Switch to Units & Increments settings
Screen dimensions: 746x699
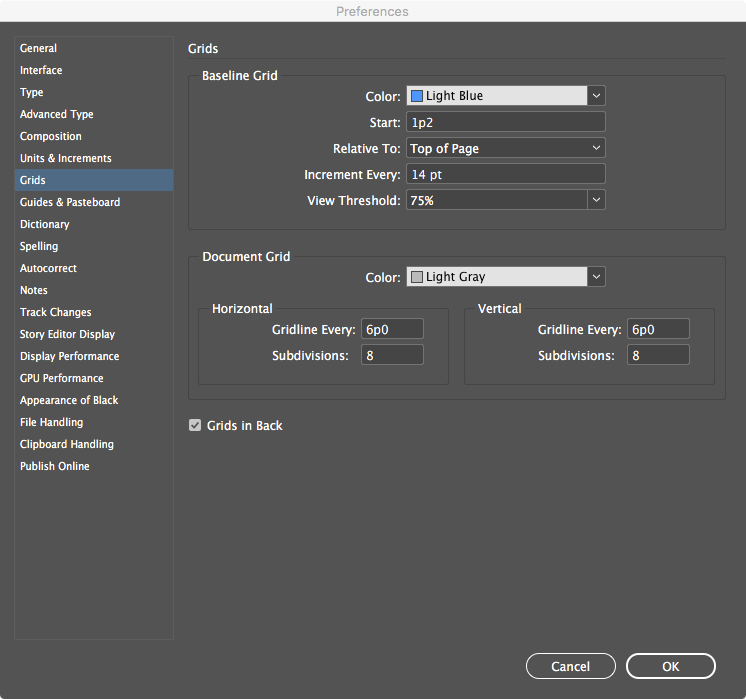pos(66,158)
